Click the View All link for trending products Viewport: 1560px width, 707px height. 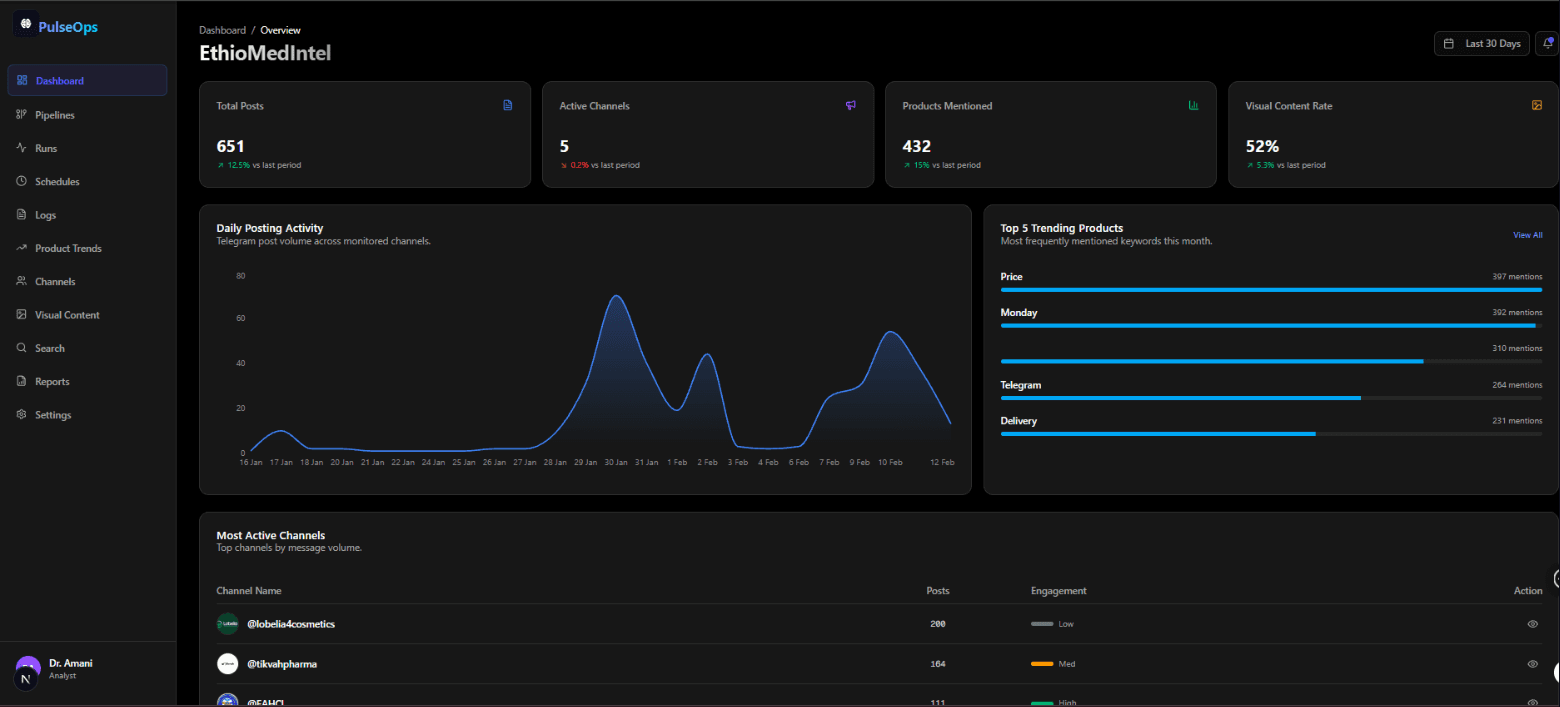1527,235
